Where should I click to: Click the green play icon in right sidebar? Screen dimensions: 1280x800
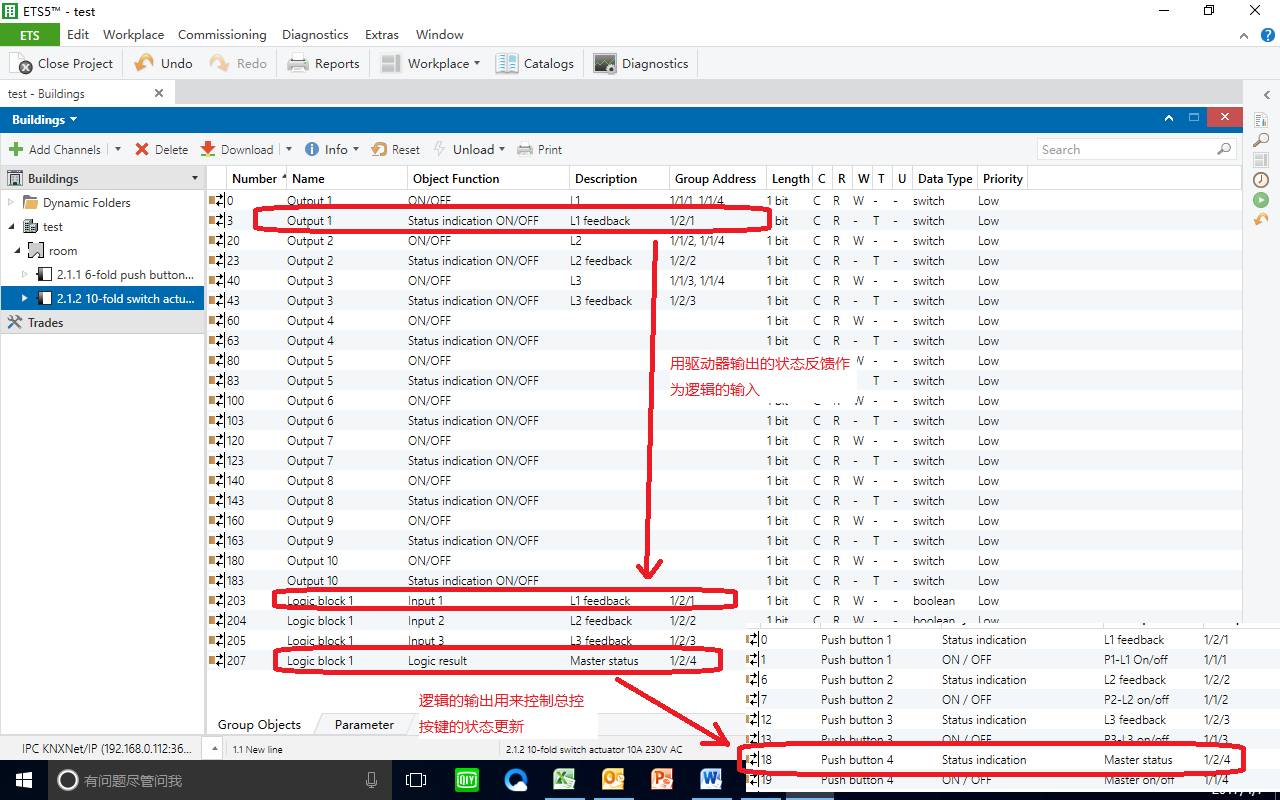1261,200
